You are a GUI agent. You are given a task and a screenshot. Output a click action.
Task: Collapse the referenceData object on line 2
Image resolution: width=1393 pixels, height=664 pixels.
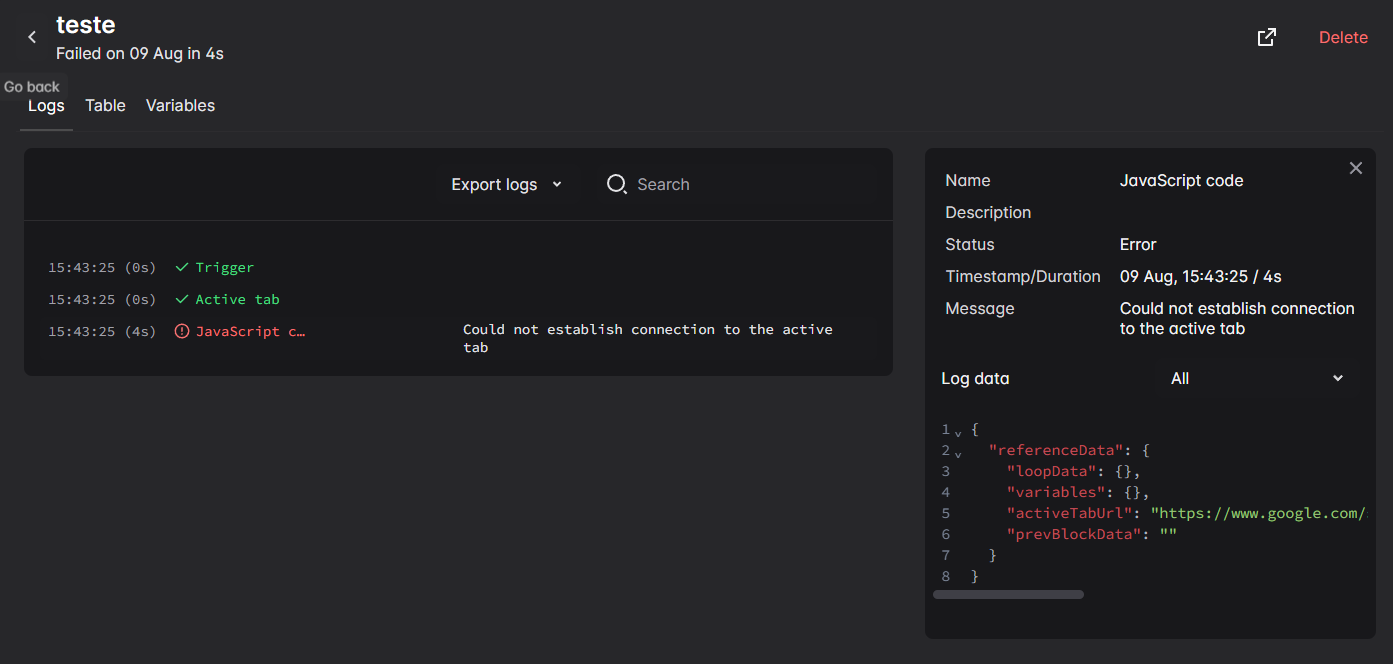[959, 452]
